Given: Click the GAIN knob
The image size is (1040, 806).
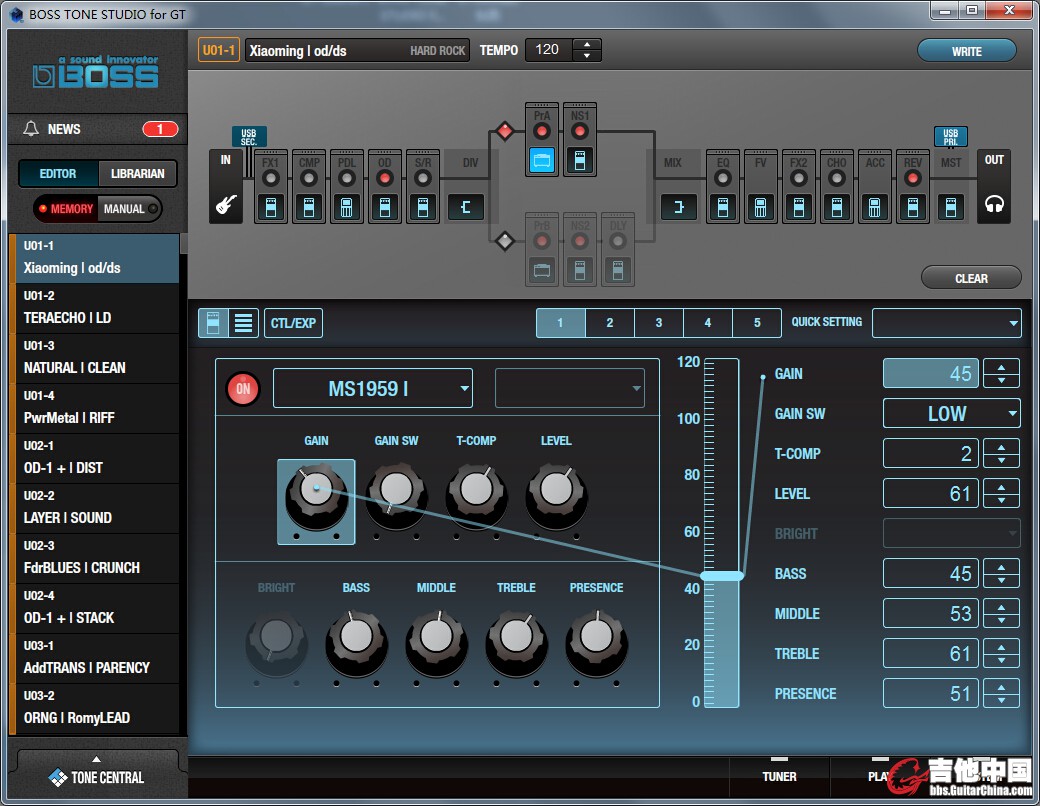Looking at the screenshot, I should click(316, 496).
